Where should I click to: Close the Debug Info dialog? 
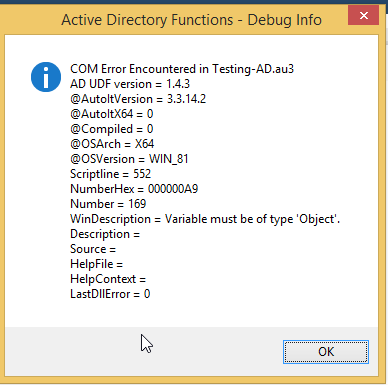click(x=363, y=15)
